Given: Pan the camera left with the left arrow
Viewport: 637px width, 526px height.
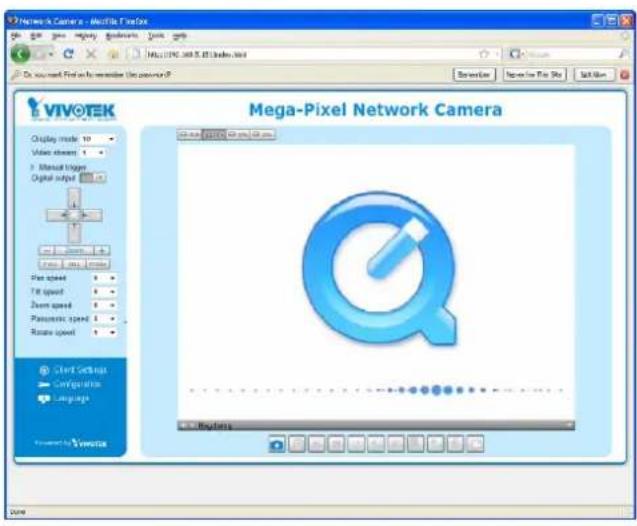Looking at the screenshot, I should click(57, 215).
